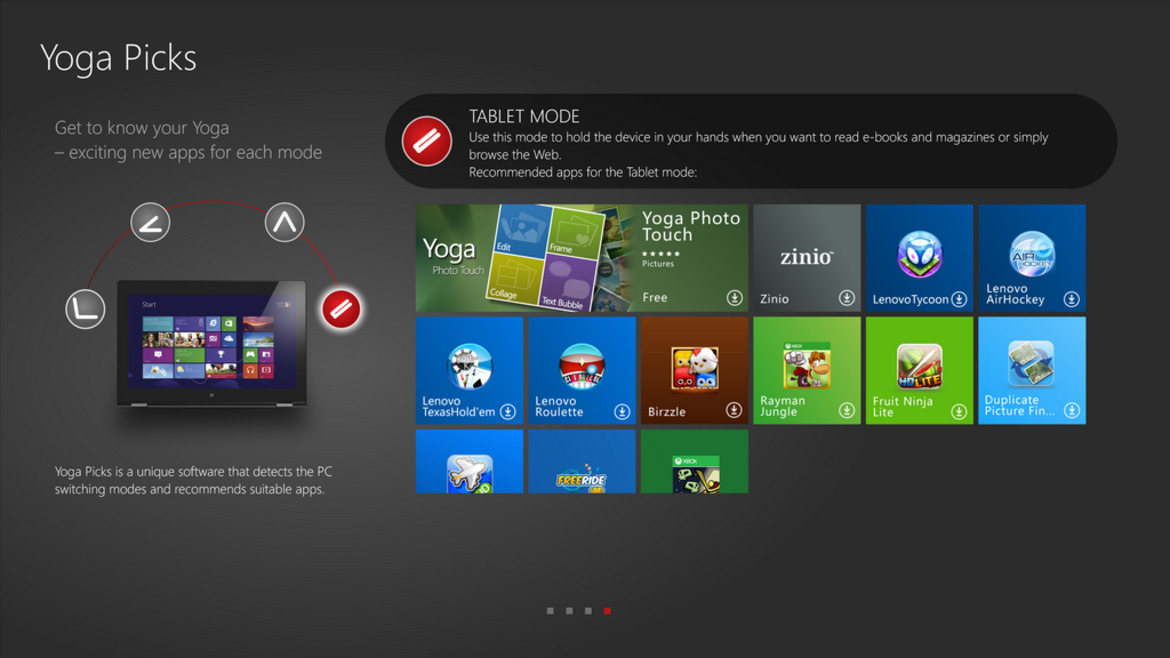Click the Pictures category label
Image resolution: width=1170 pixels, height=658 pixels.
tap(657, 263)
